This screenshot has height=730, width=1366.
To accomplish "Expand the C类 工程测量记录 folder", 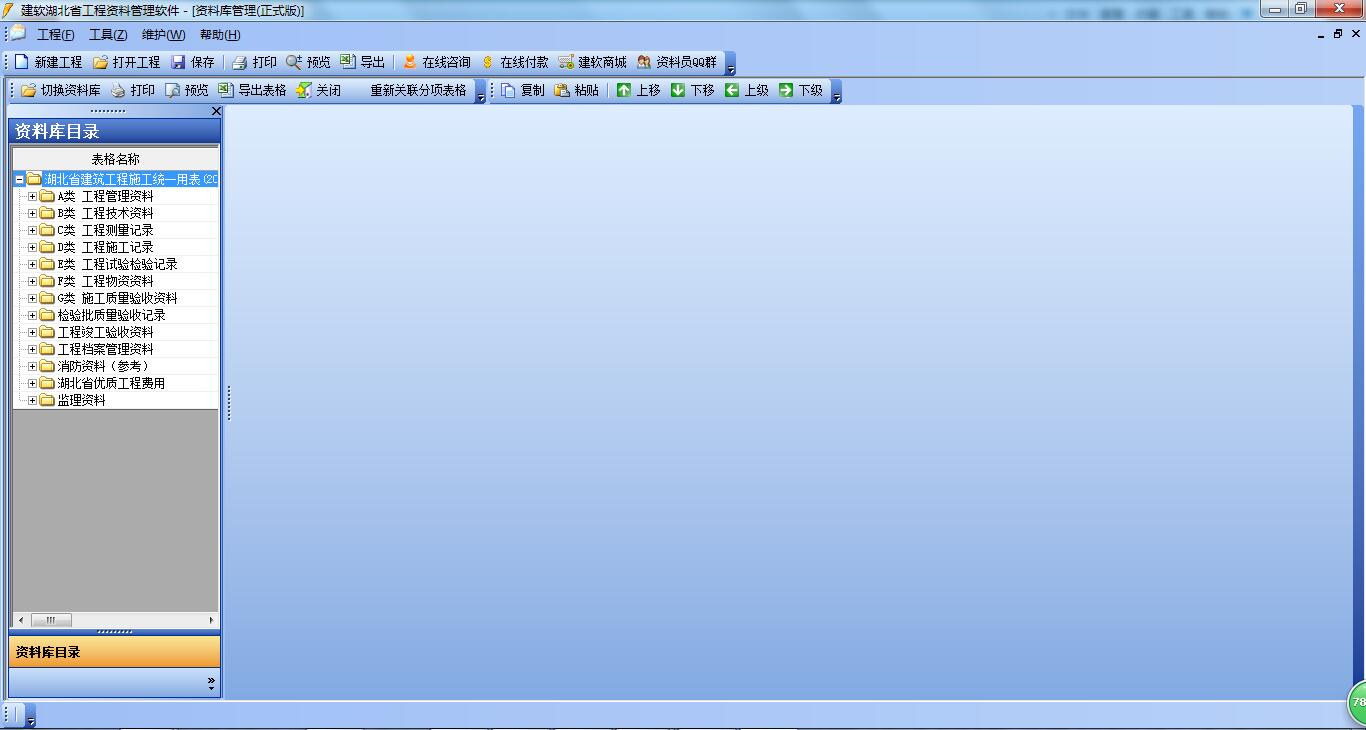I will [32, 231].
